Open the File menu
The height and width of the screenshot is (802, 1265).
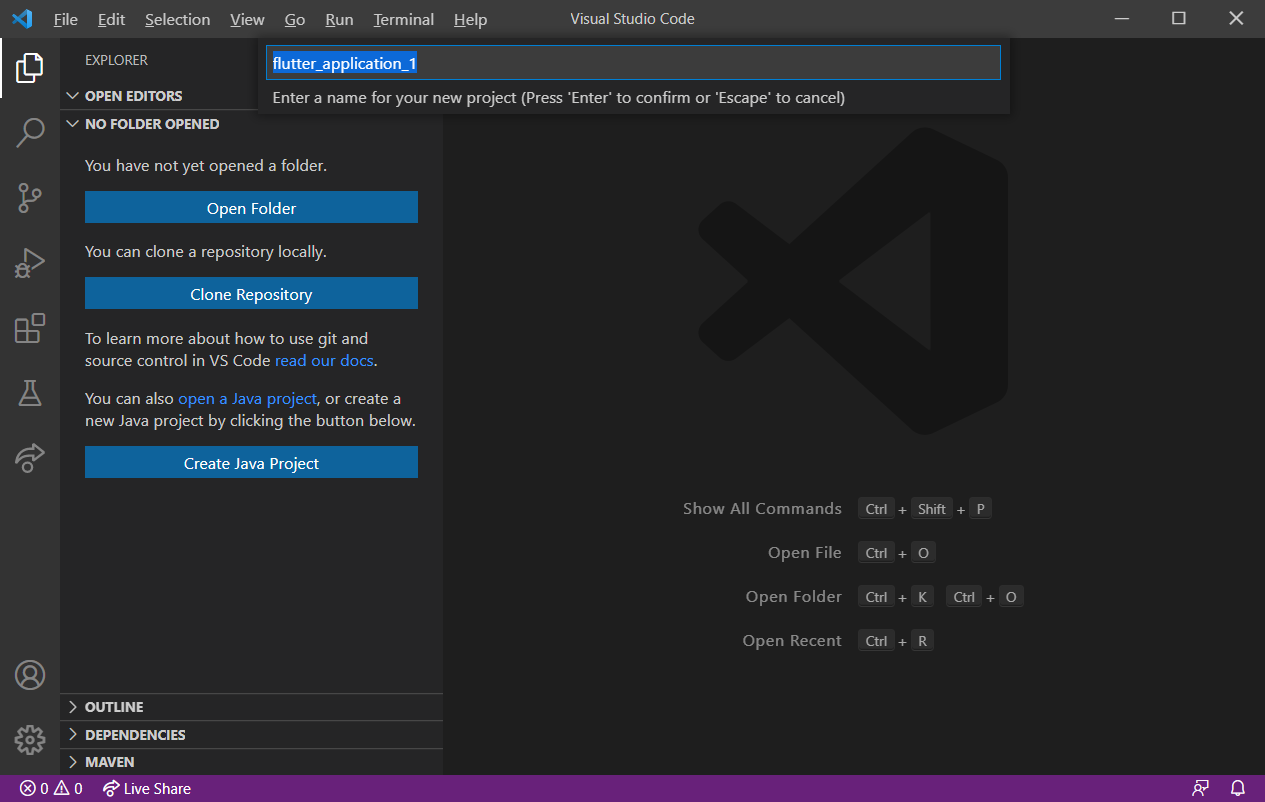point(66,19)
